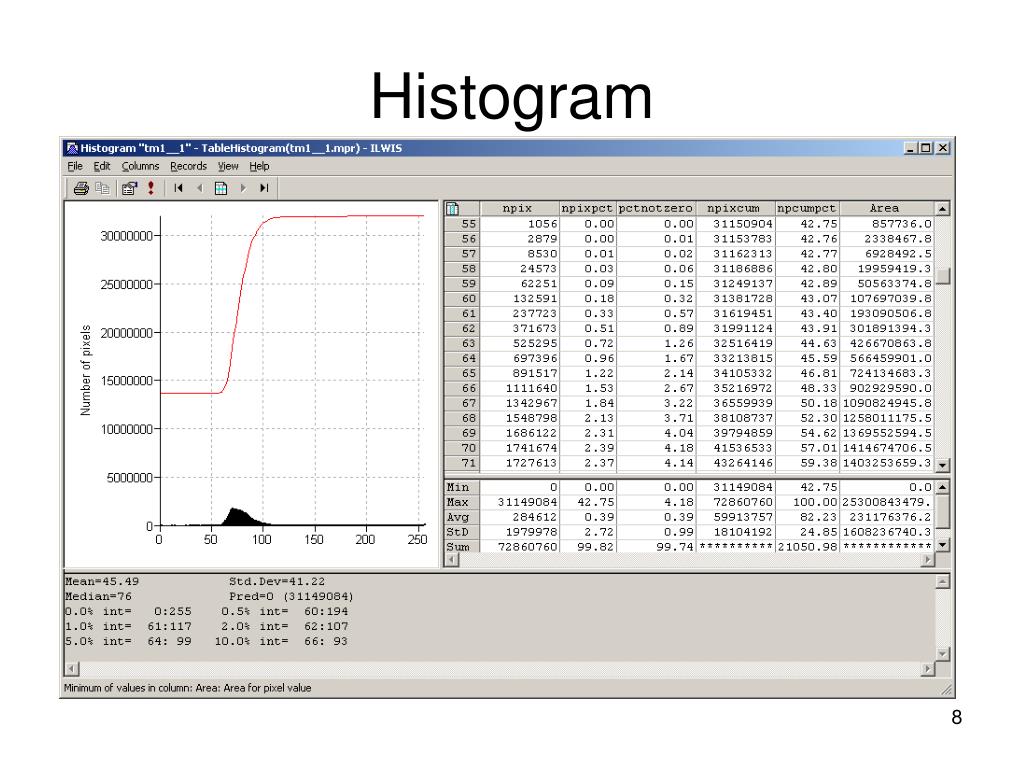Click the Median=76 text

tap(98, 596)
